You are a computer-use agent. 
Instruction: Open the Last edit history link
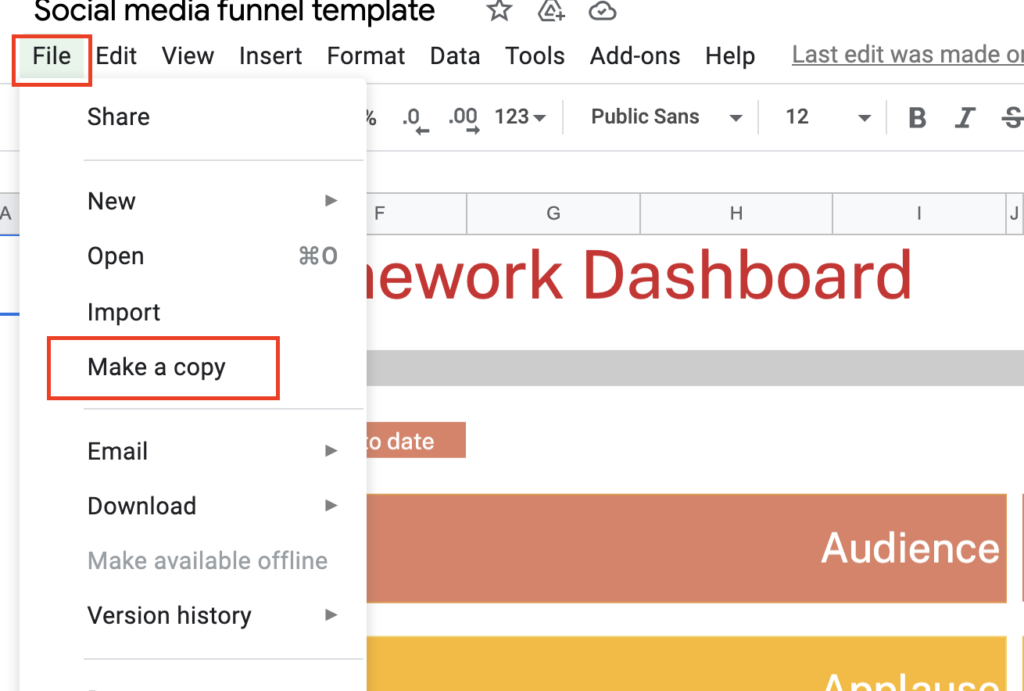(907, 55)
